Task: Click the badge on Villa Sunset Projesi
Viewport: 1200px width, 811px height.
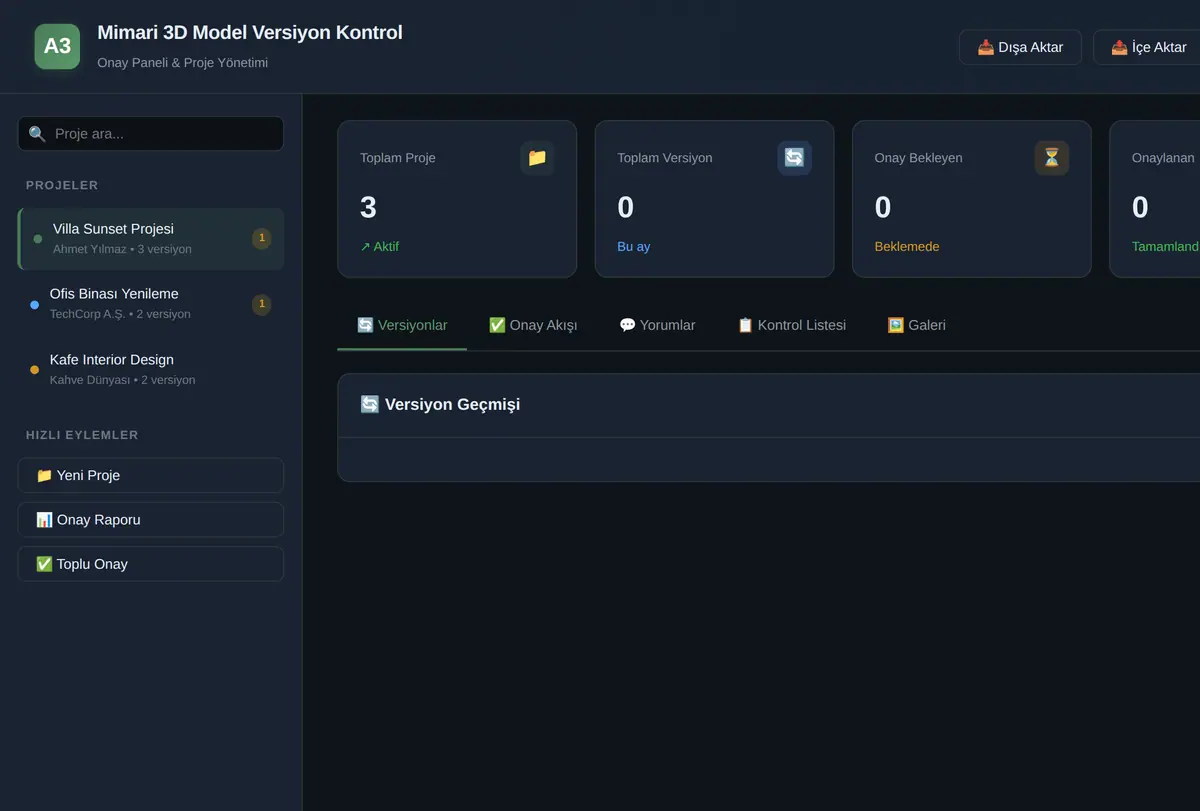Action: pyautogui.click(x=261, y=238)
